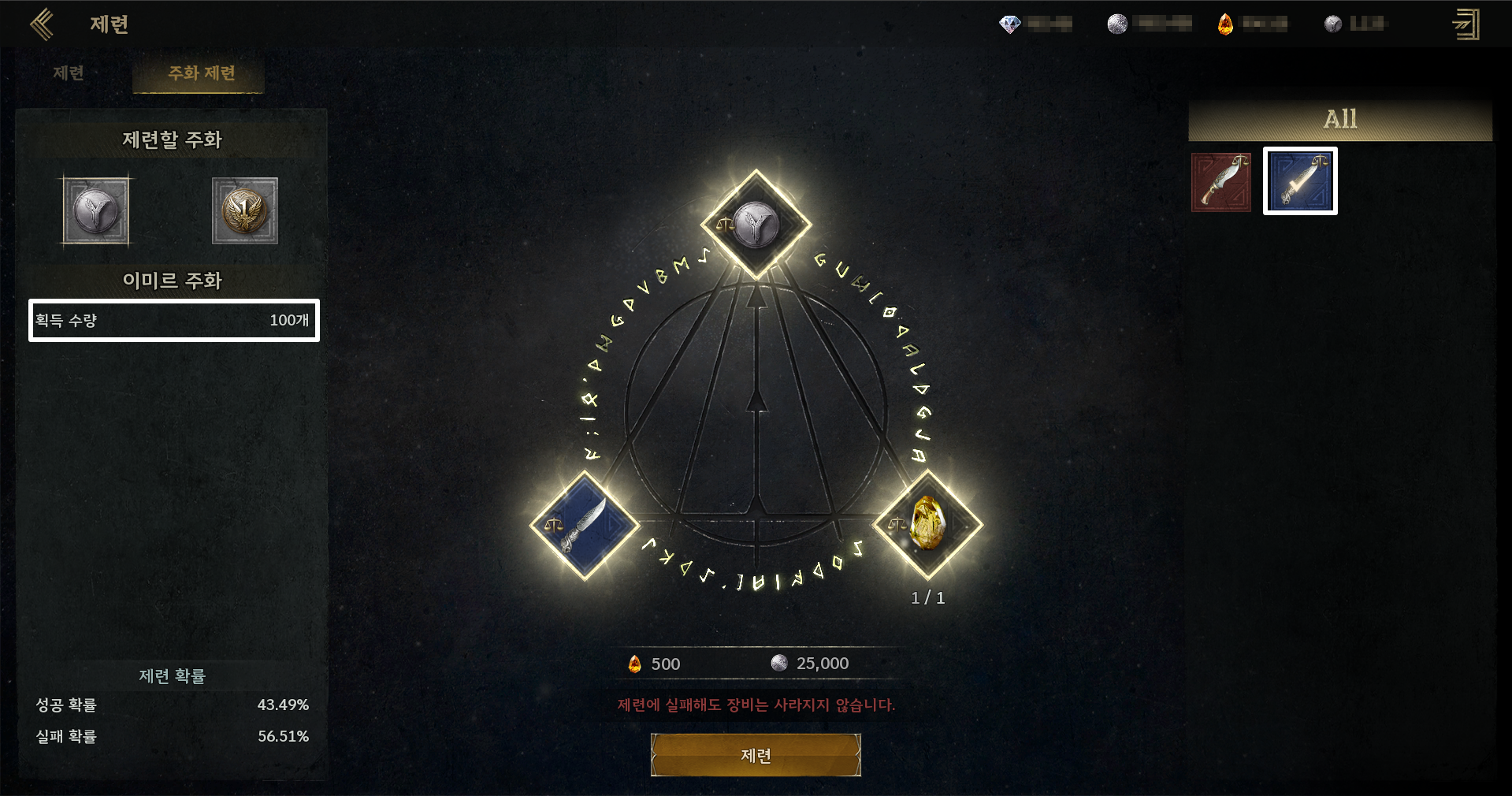Click the gold 제련 button

(x=756, y=755)
